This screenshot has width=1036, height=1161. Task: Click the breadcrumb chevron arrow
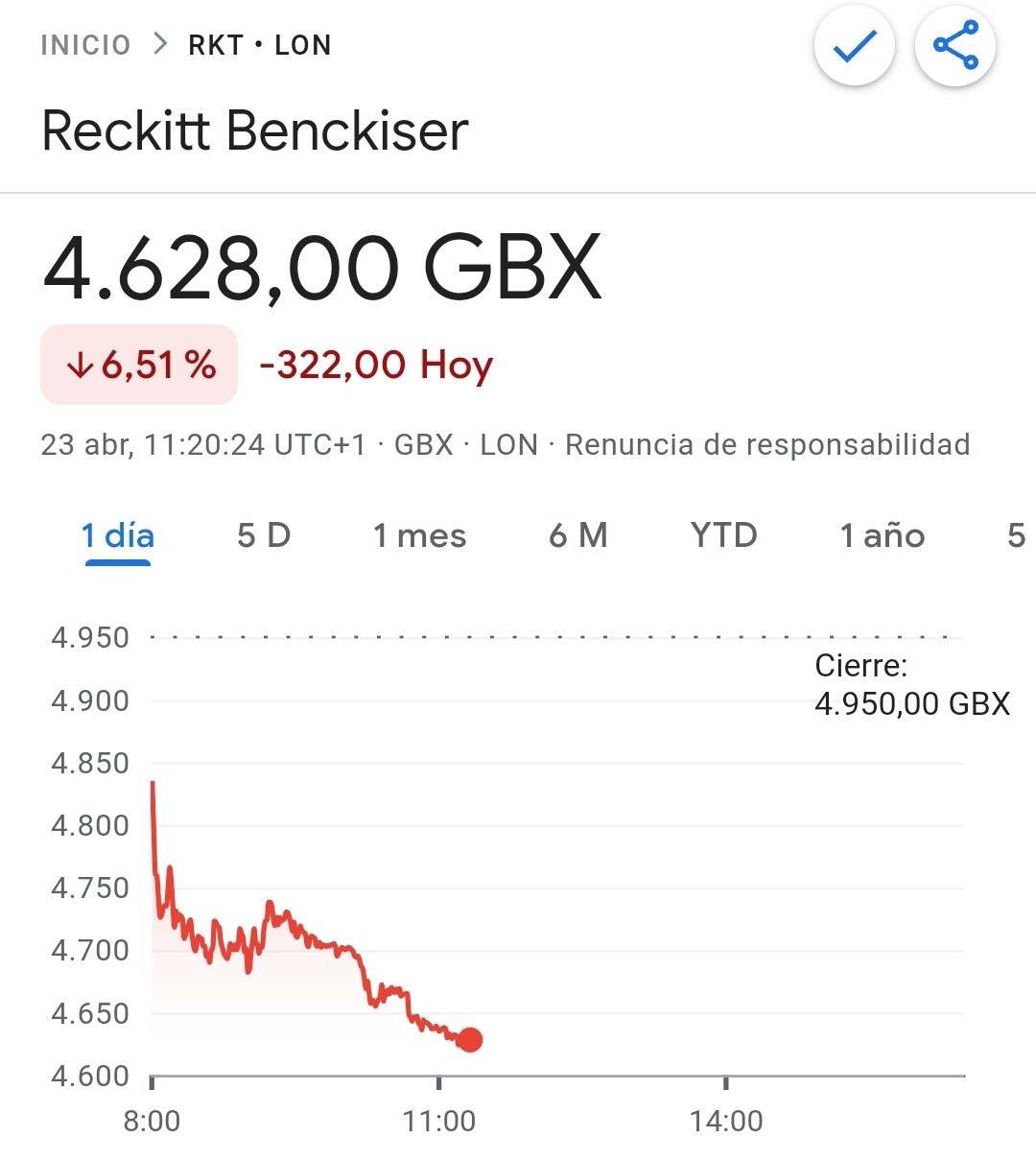[x=160, y=44]
